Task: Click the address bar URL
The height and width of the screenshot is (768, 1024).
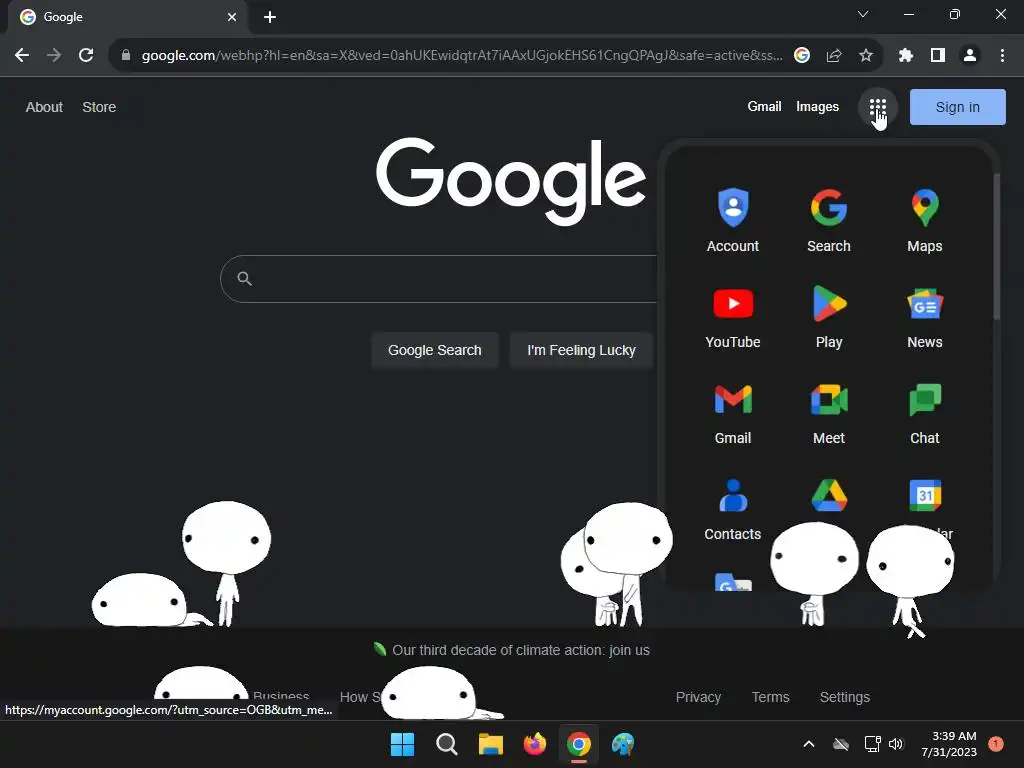Action: click(462, 56)
